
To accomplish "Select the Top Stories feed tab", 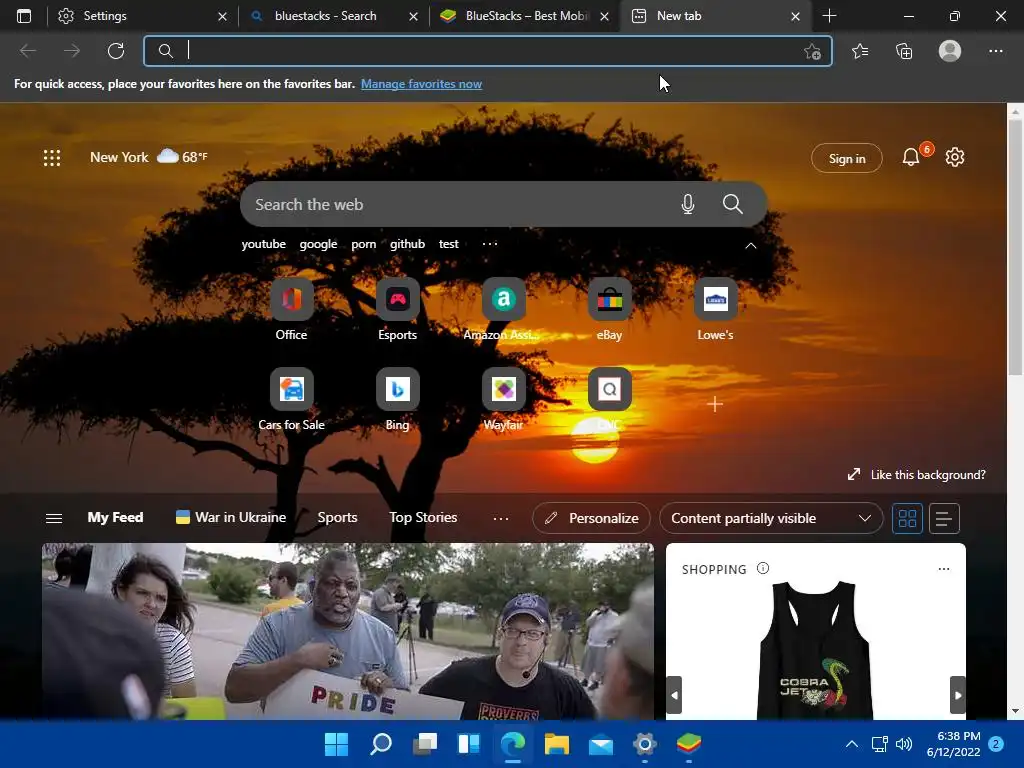I will [x=423, y=518].
